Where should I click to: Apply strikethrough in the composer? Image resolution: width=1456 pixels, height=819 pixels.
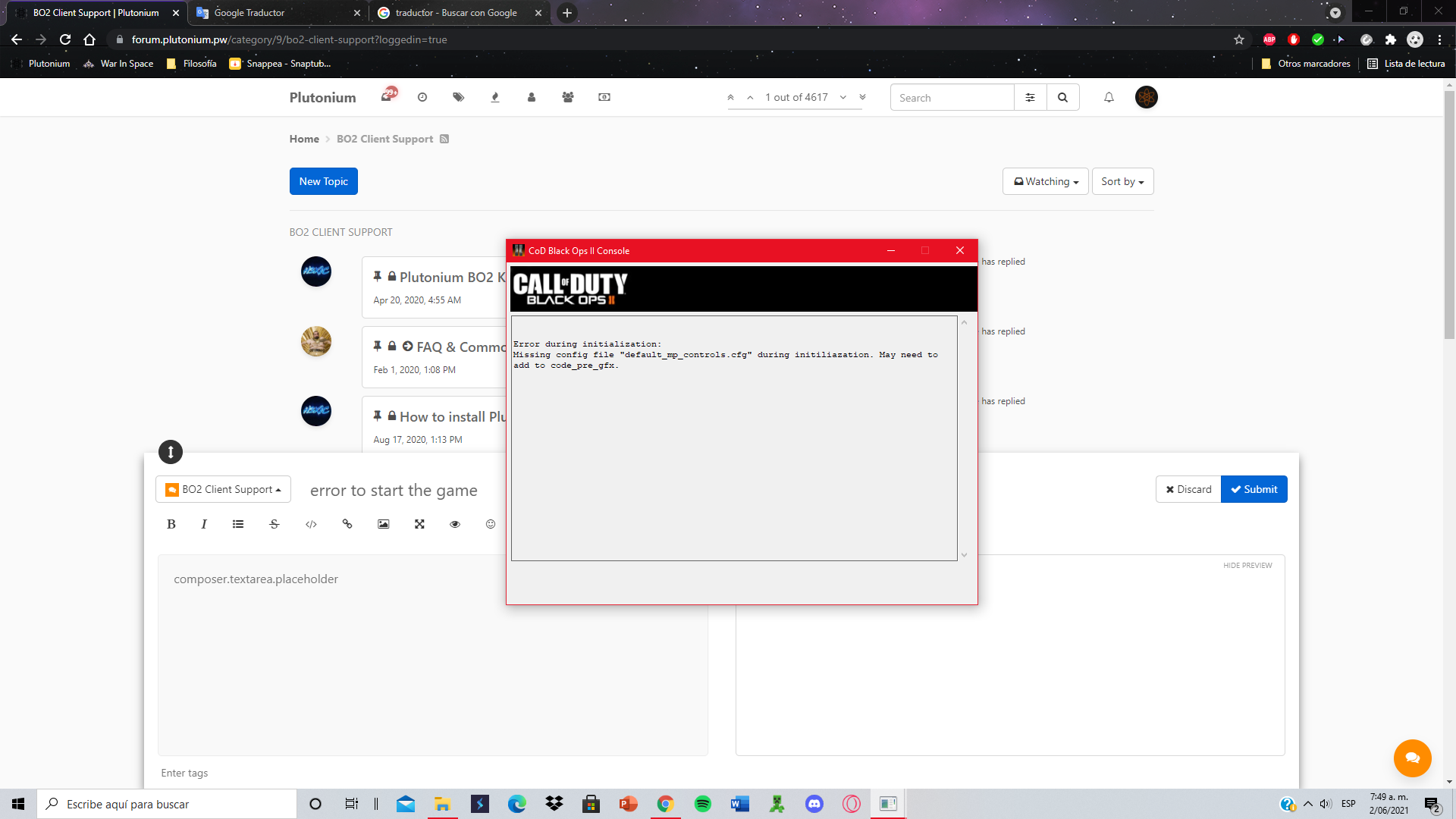tap(275, 524)
